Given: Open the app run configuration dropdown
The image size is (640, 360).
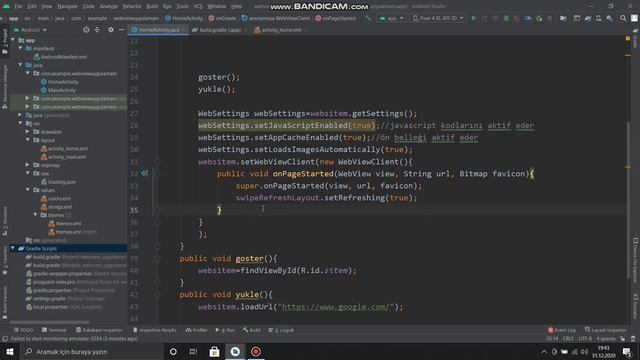Looking at the screenshot, I should (x=391, y=18).
